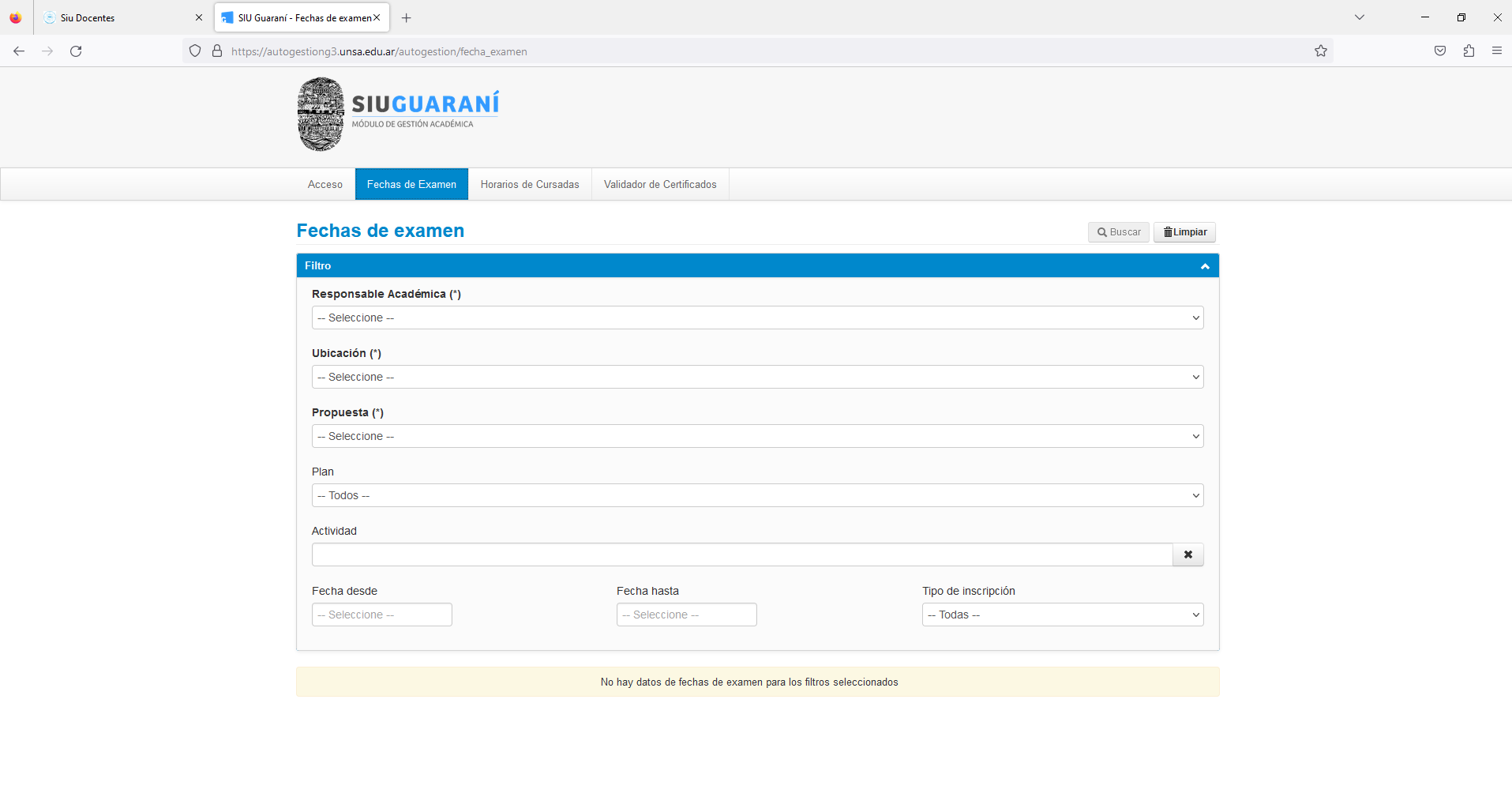Open the Fechas de Examen menu item
This screenshot has width=1512, height=797.
coord(411,184)
